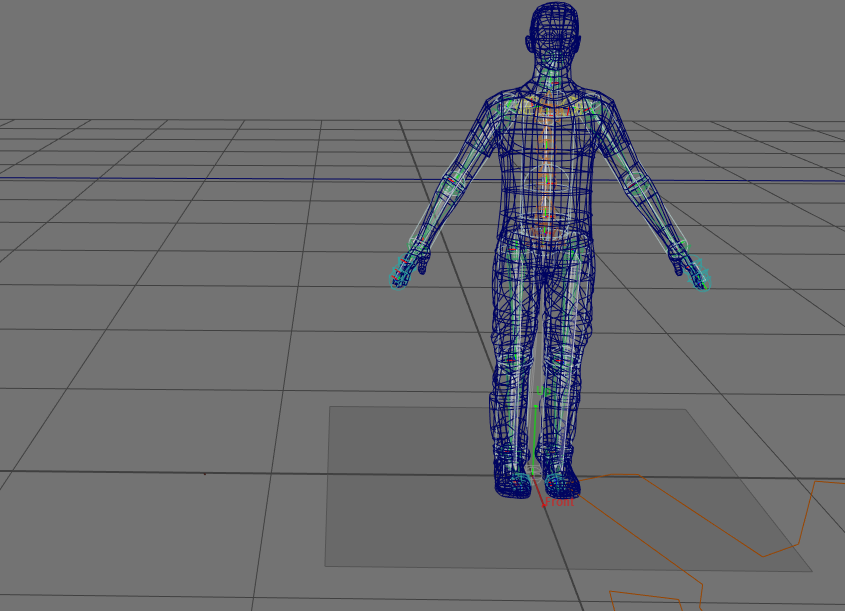845x611 pixels.
Task: Select the cyan foot controller on the right shoe
Action: pos(557,483)
